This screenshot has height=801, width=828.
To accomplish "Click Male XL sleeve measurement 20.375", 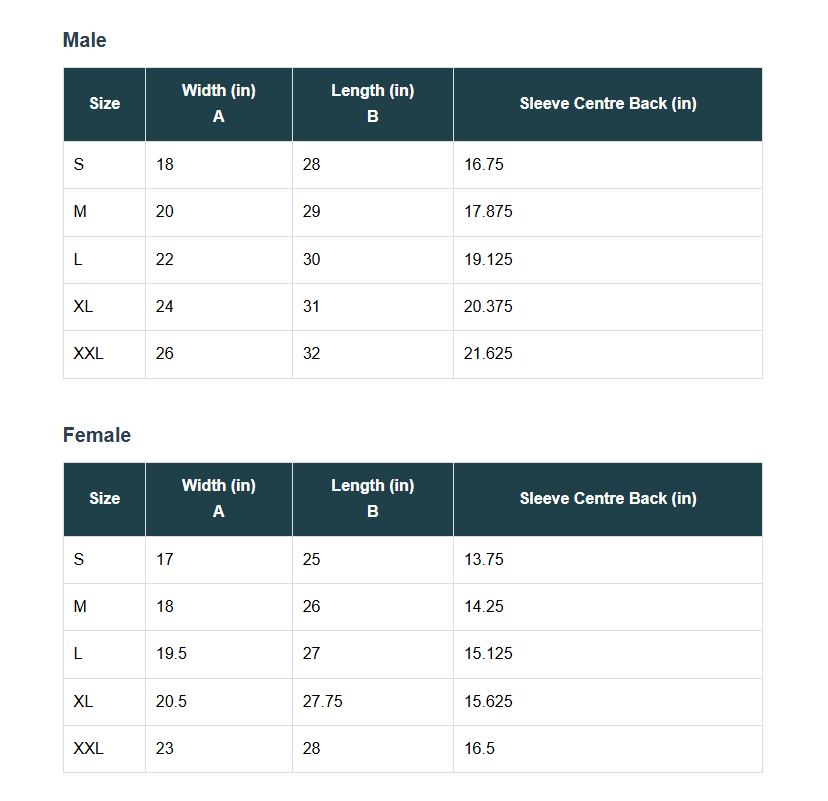I will click(x=488, y=306).
